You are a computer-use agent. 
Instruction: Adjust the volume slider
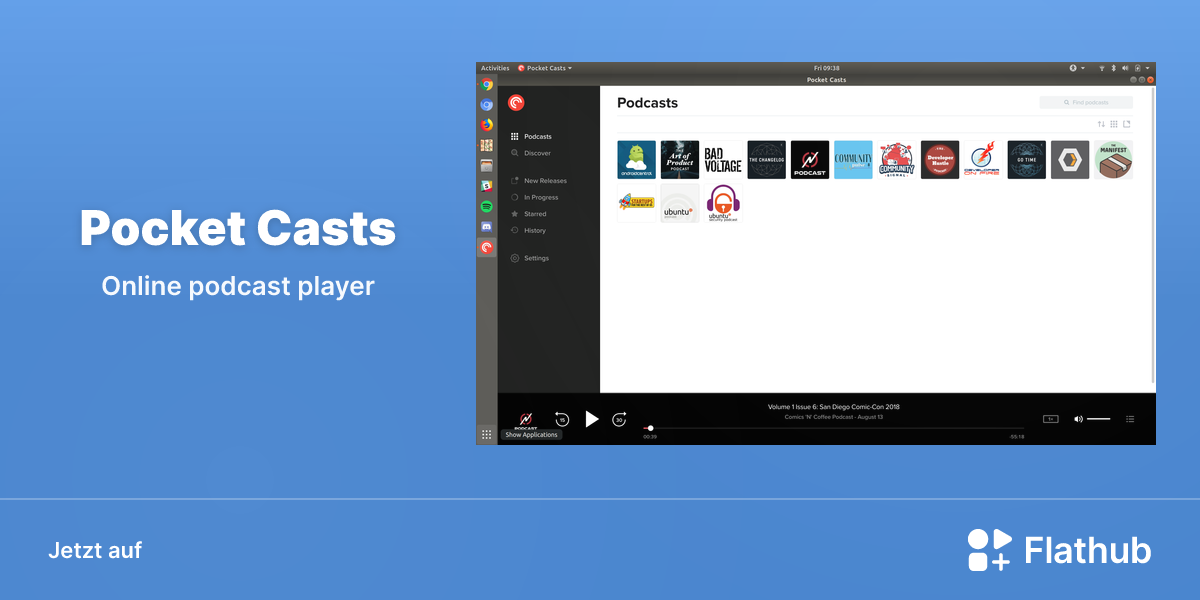click(1099, 419)
